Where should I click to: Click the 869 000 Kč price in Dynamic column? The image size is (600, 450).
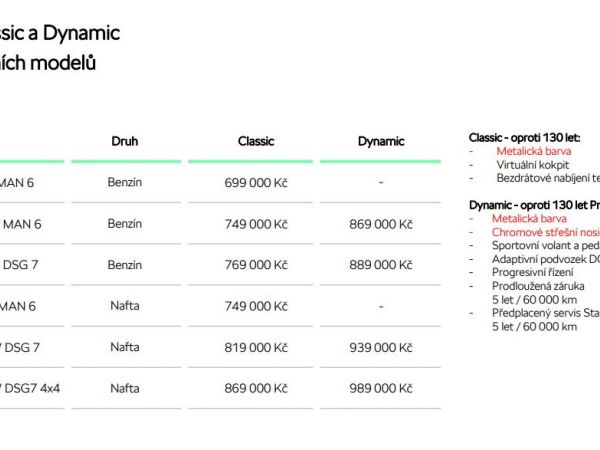pyautogui.click(x=381, y=224)
